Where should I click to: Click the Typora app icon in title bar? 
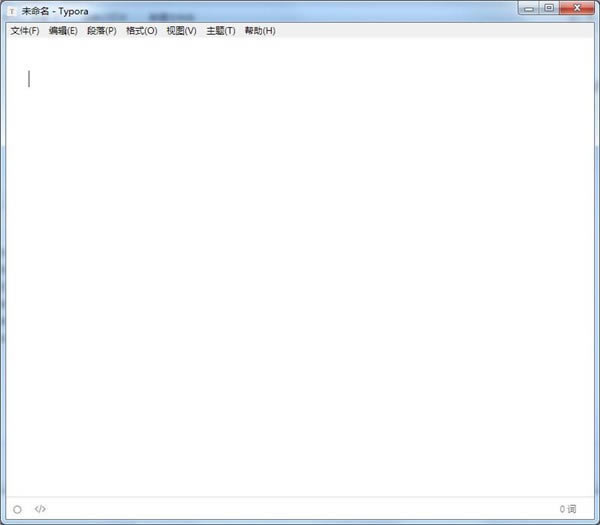[x=12, y=11]
